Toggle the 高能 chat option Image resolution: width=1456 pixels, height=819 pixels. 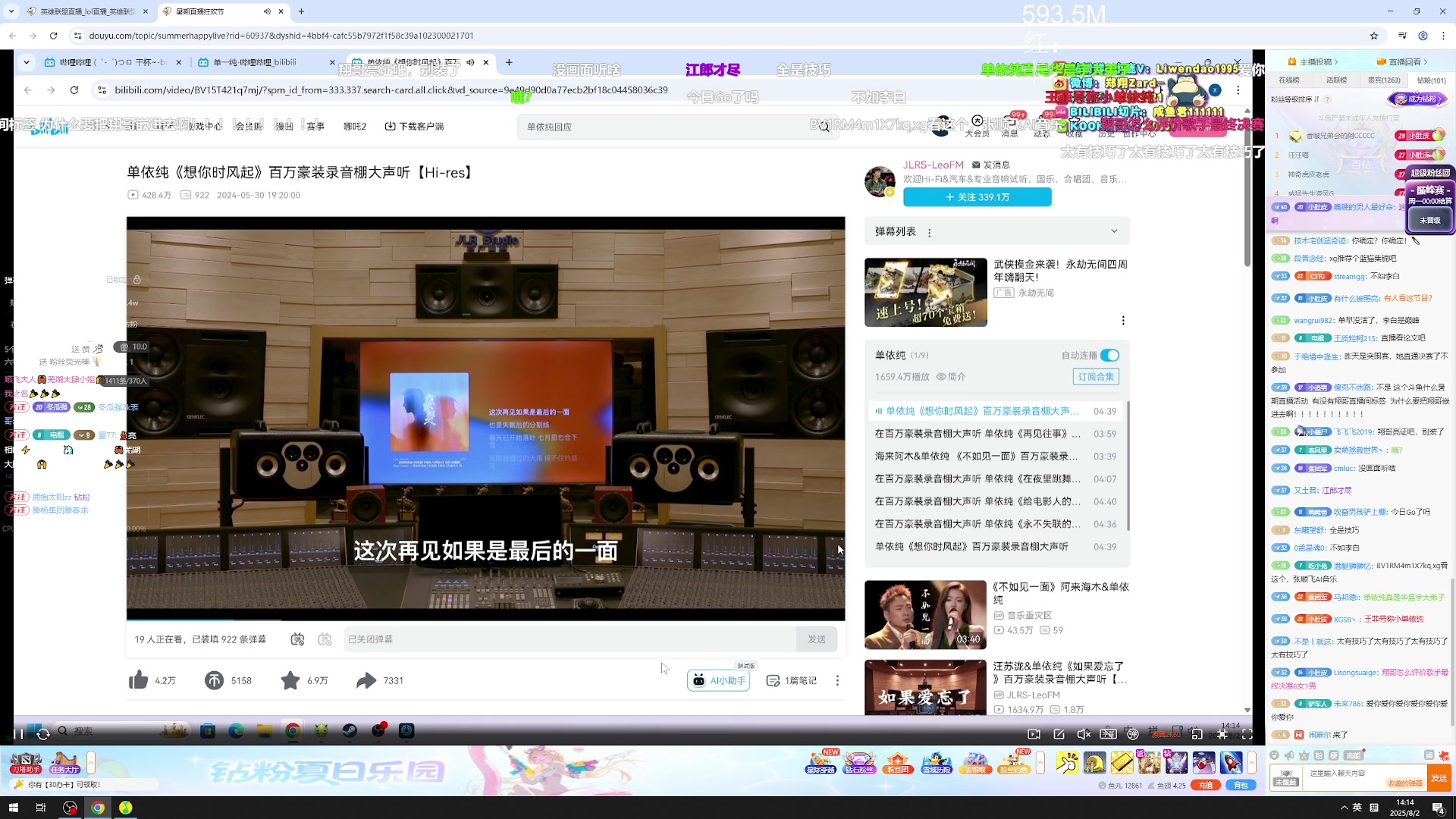[1354, 755]
